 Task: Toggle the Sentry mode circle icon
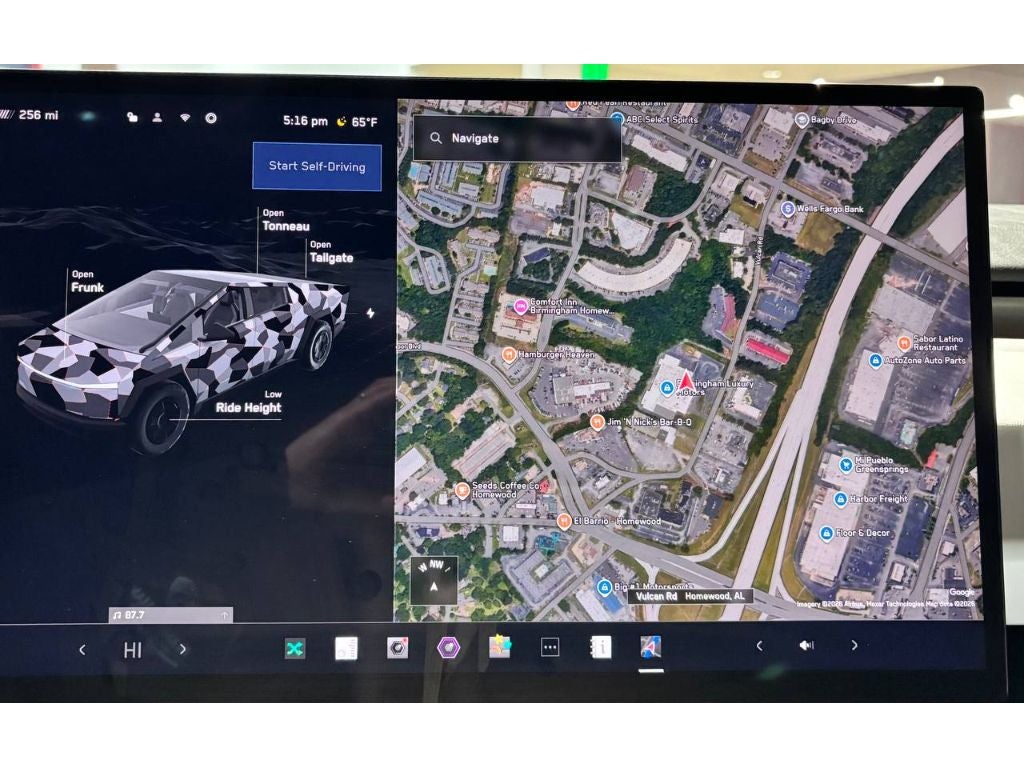click(211, 117)
